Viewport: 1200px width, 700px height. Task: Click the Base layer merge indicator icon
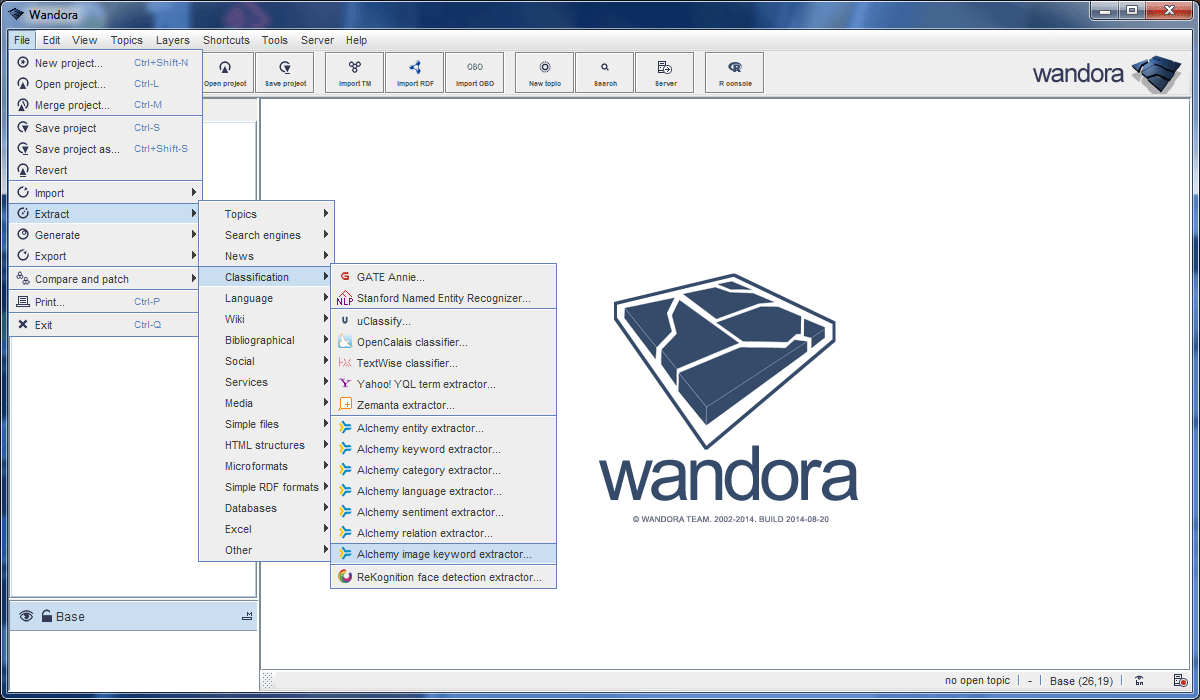click(246, 617)
